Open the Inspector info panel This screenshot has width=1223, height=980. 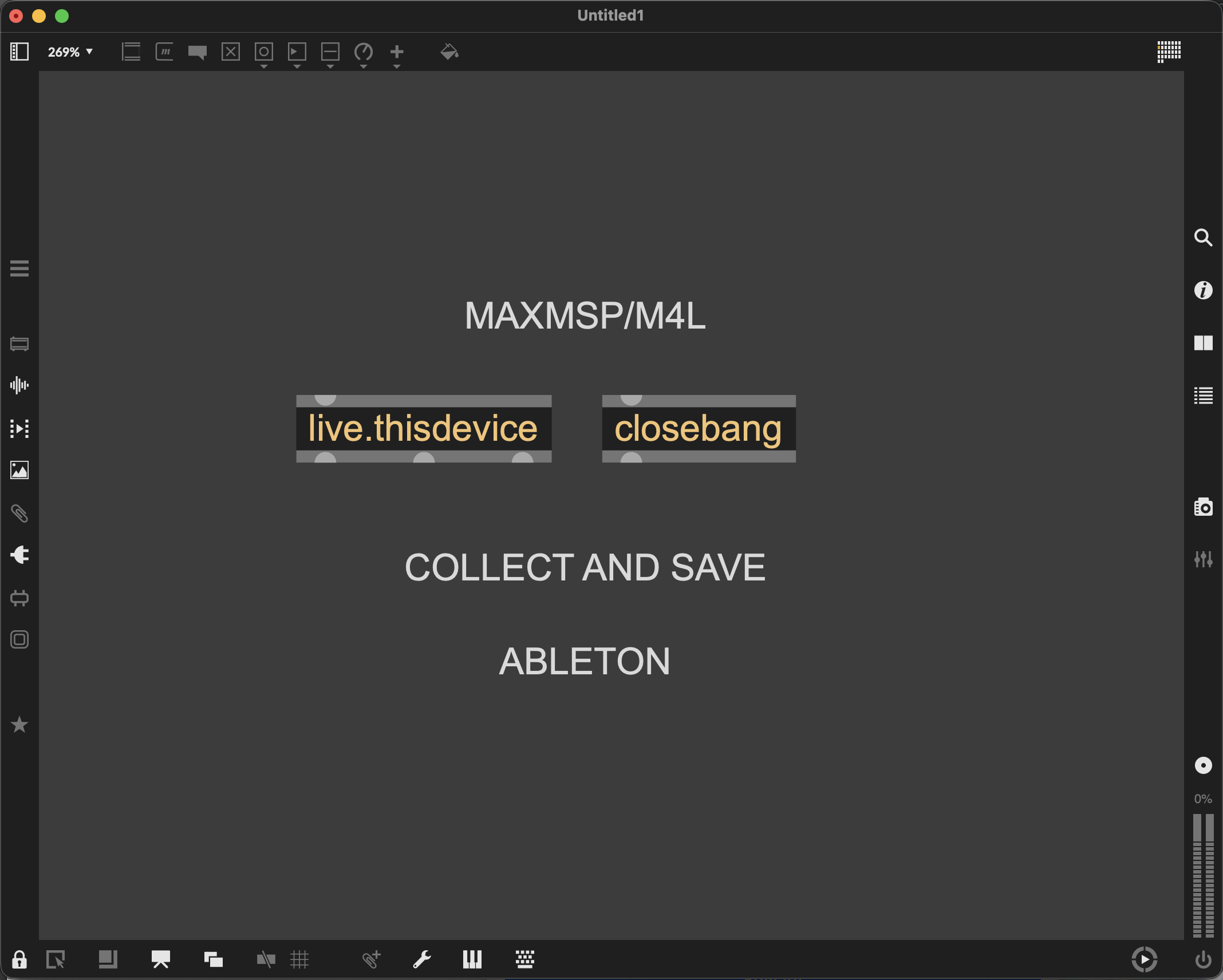1203,290
